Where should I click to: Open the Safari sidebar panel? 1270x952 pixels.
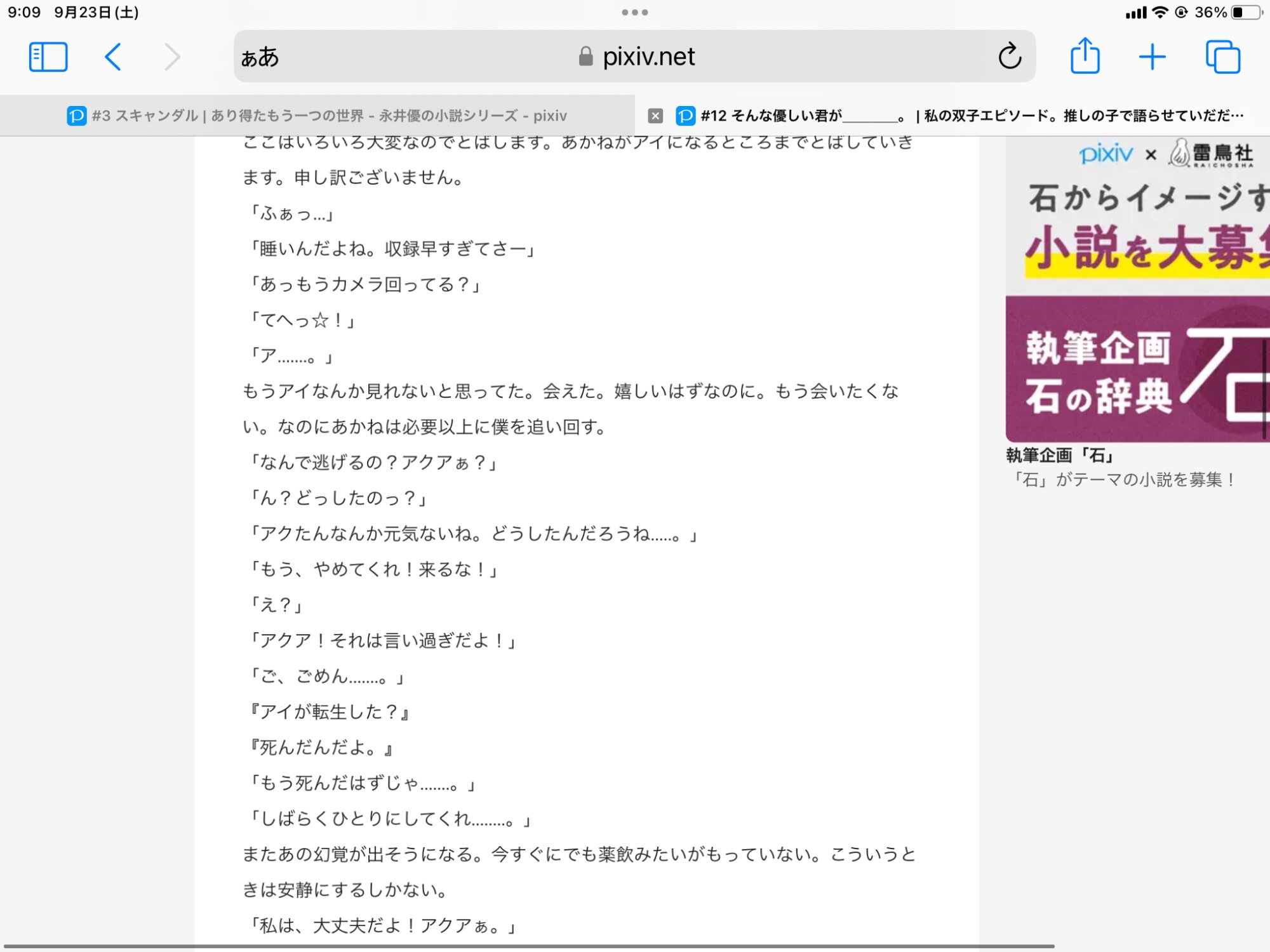48,57
